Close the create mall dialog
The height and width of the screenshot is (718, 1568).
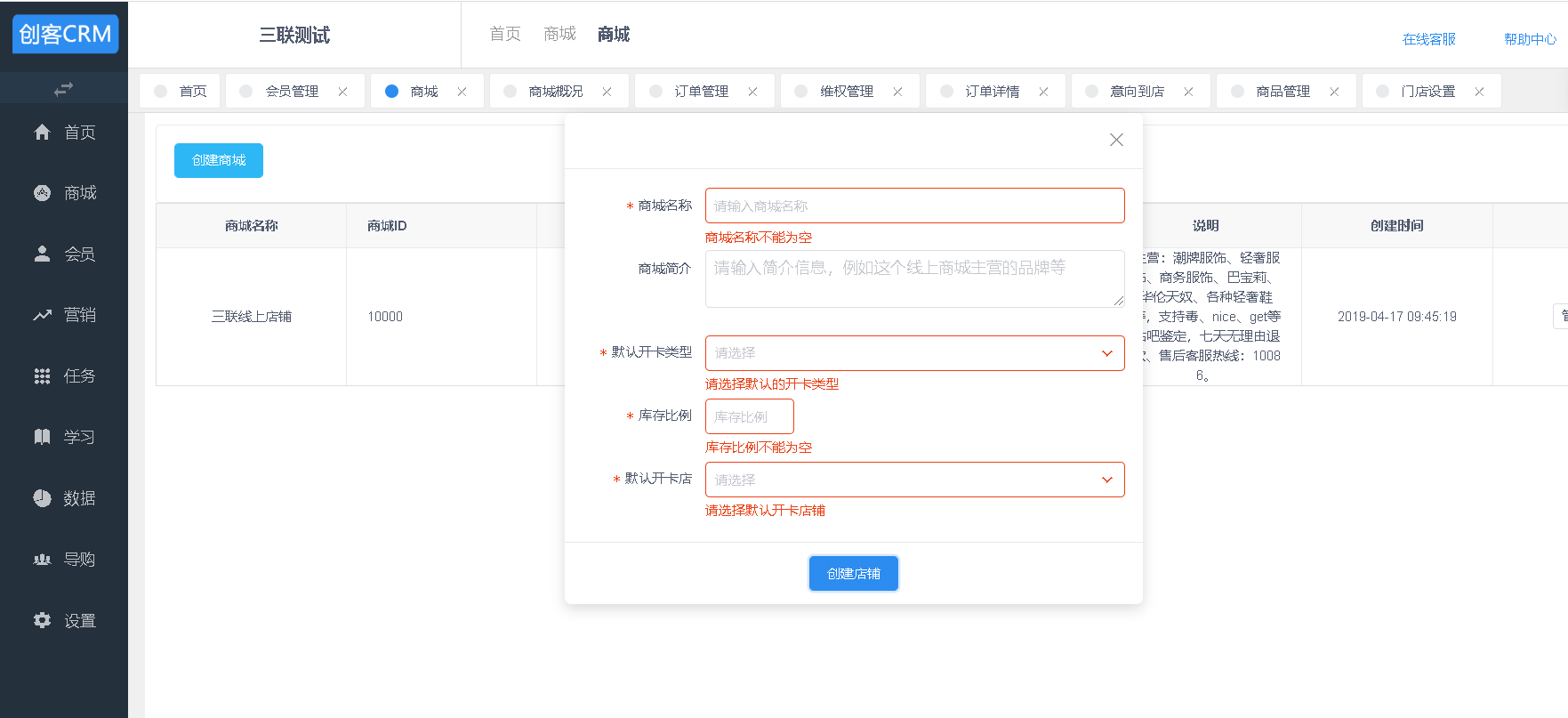click(1116, 140)
